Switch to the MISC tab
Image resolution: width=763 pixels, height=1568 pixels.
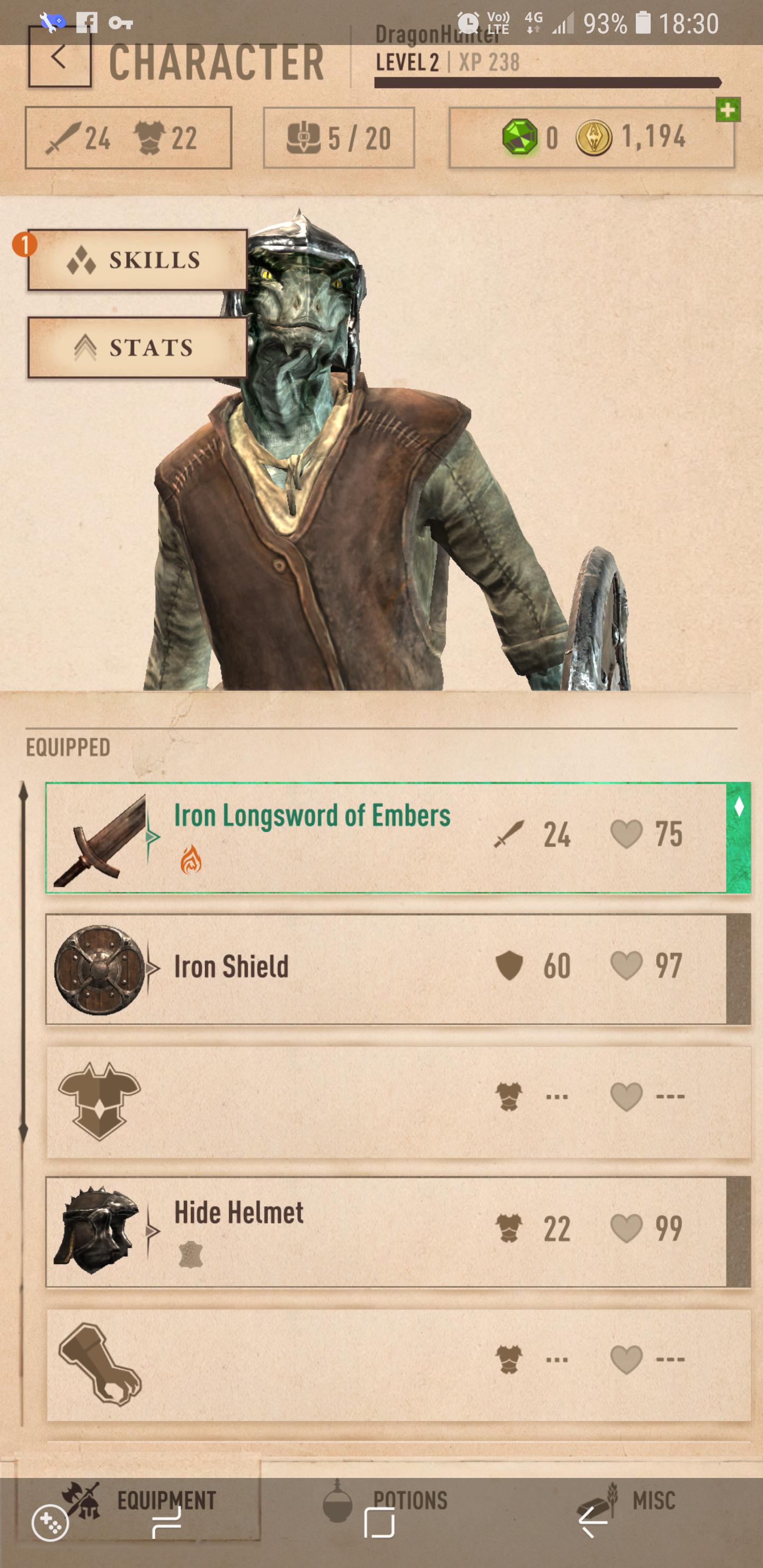627,1500
